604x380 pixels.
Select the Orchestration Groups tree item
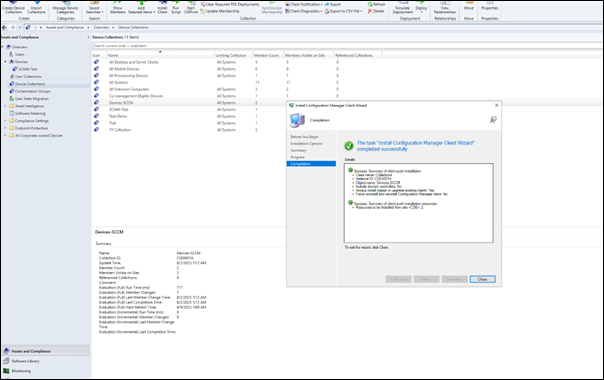pyautogui.click(x=32, y=91)
